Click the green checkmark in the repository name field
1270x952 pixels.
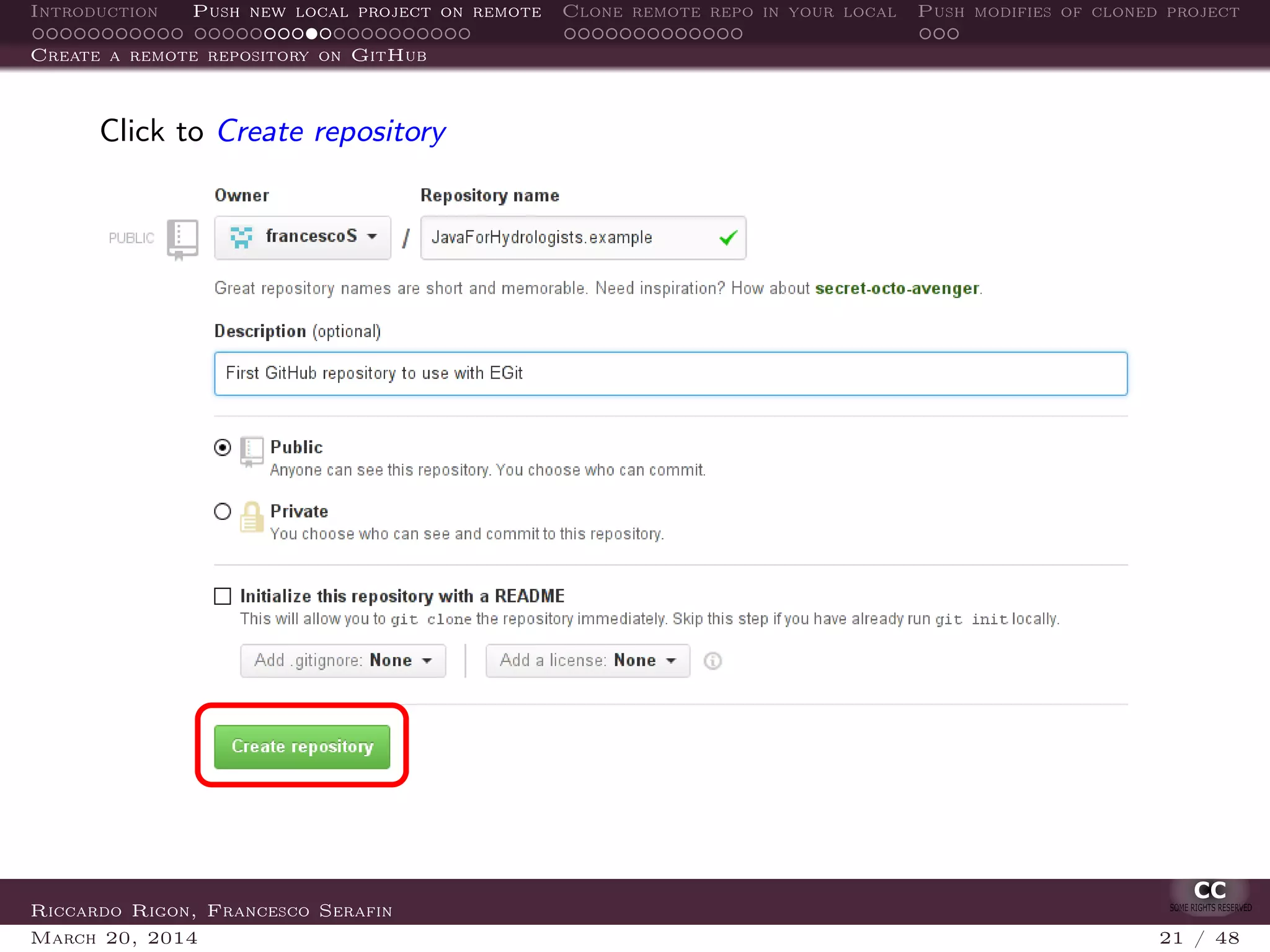point(728,237)
